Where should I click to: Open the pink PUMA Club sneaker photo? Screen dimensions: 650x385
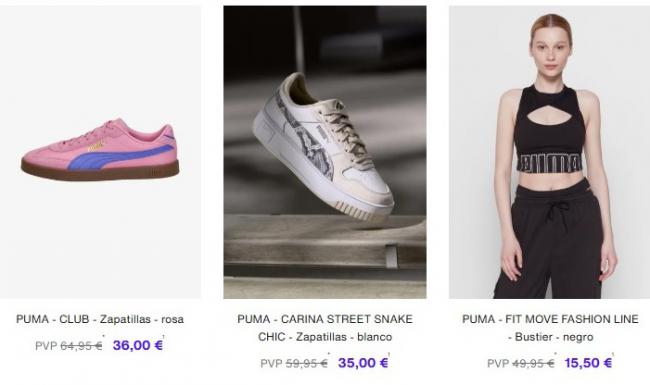100,152
